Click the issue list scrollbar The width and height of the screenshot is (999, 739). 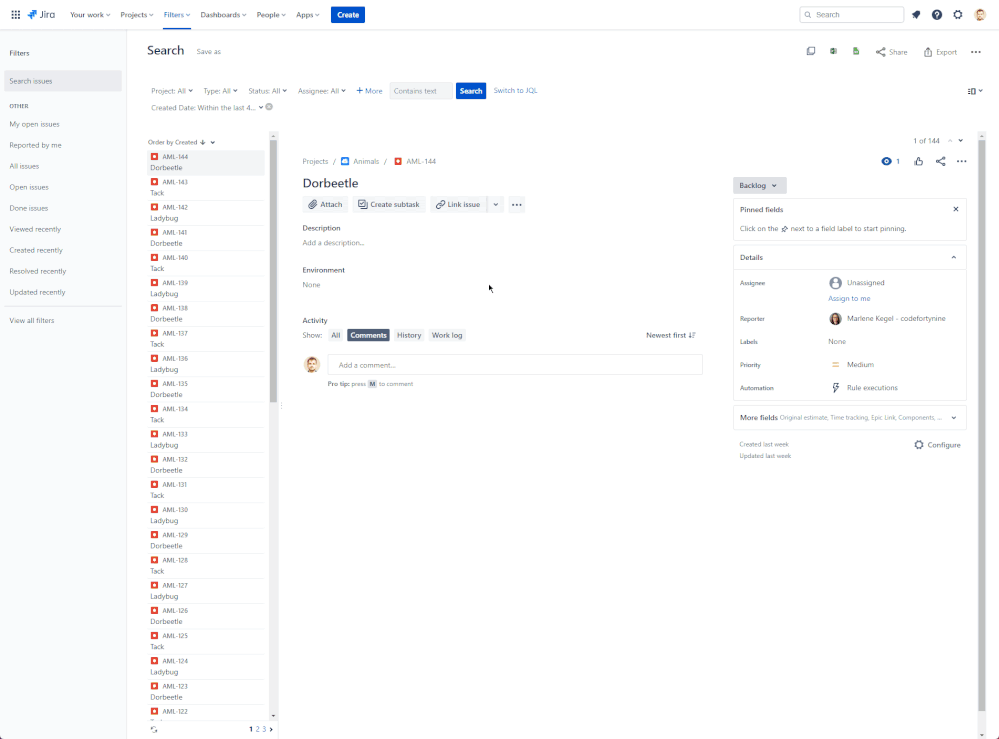[x=273, y=271]
